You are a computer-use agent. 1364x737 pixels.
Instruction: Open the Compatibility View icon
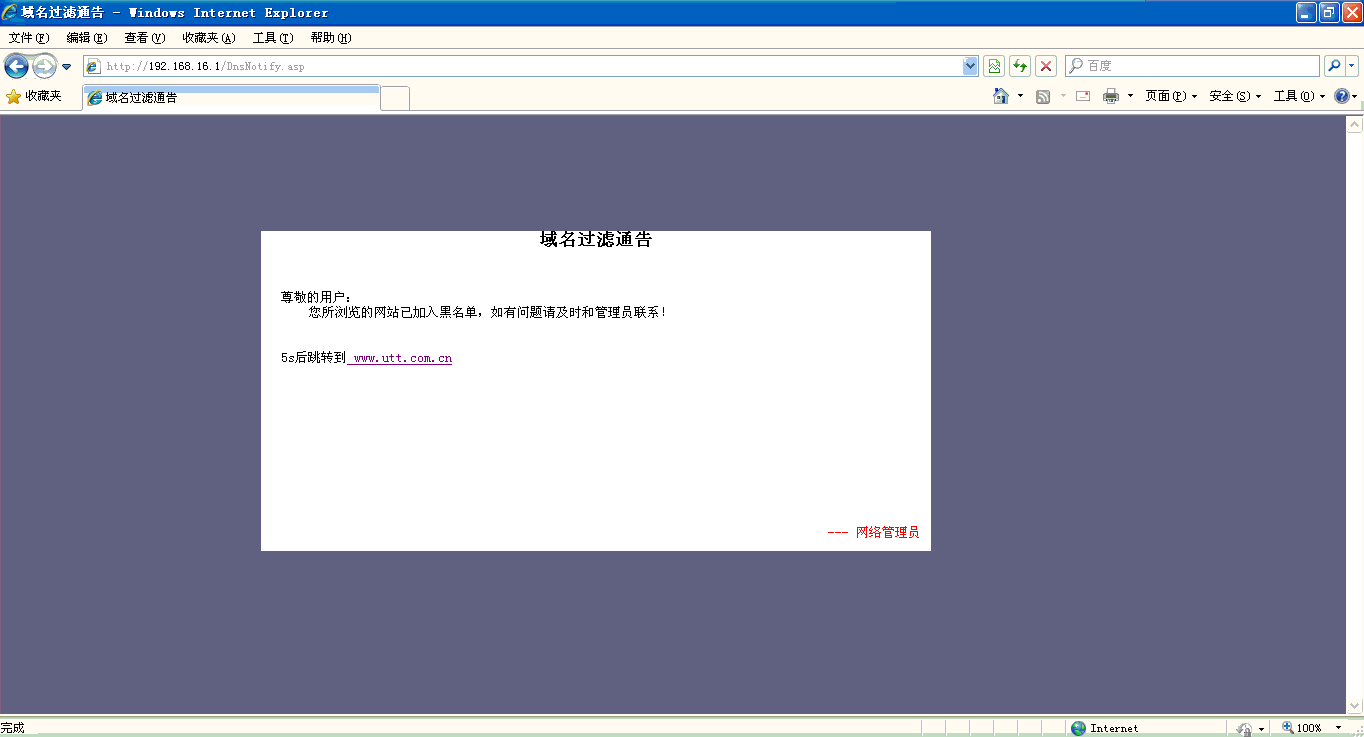[993, 65]
